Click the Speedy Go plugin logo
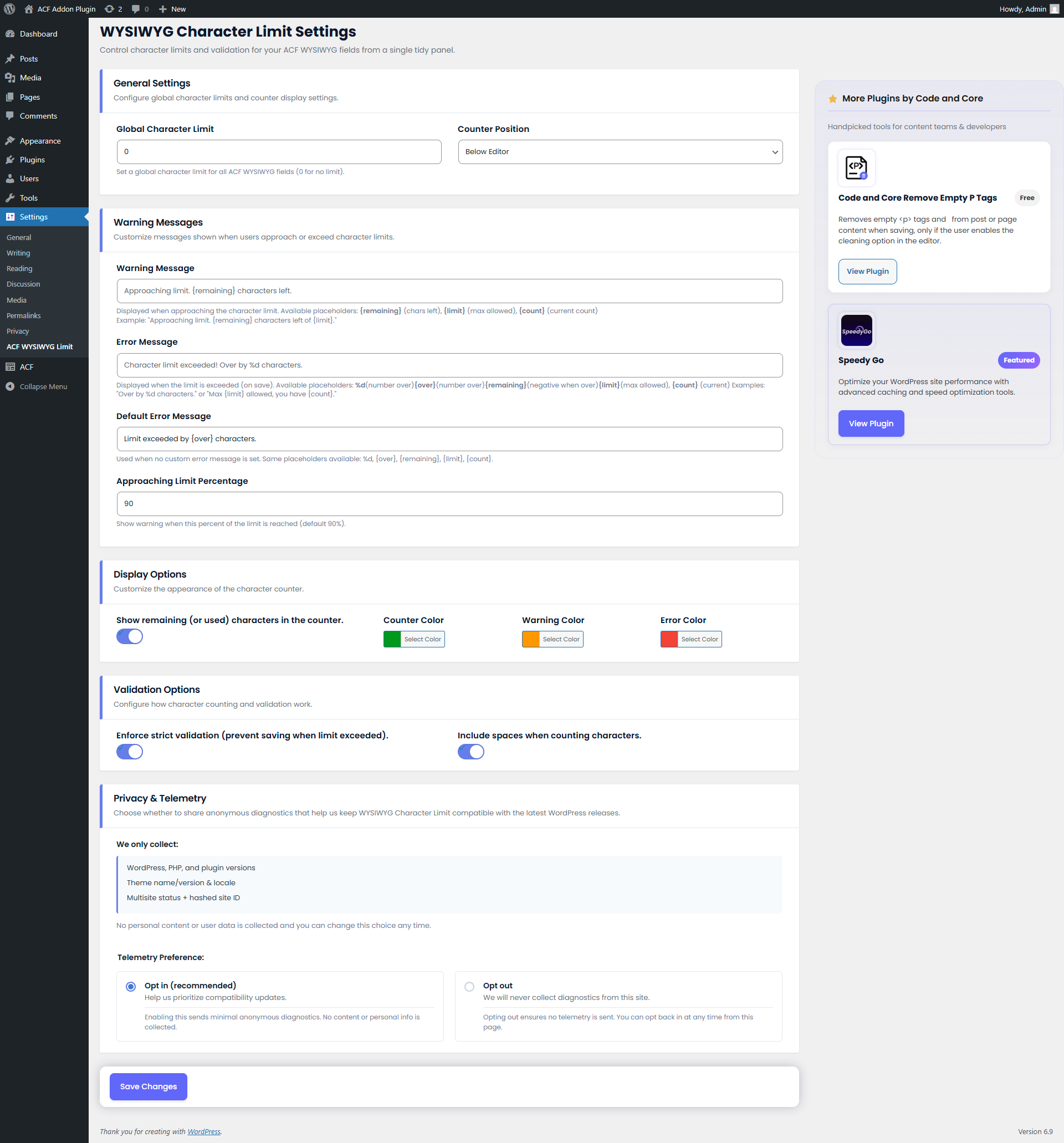Image resolution: width=1064 pixels, height=1143 pixels. (x=856, y=330)
